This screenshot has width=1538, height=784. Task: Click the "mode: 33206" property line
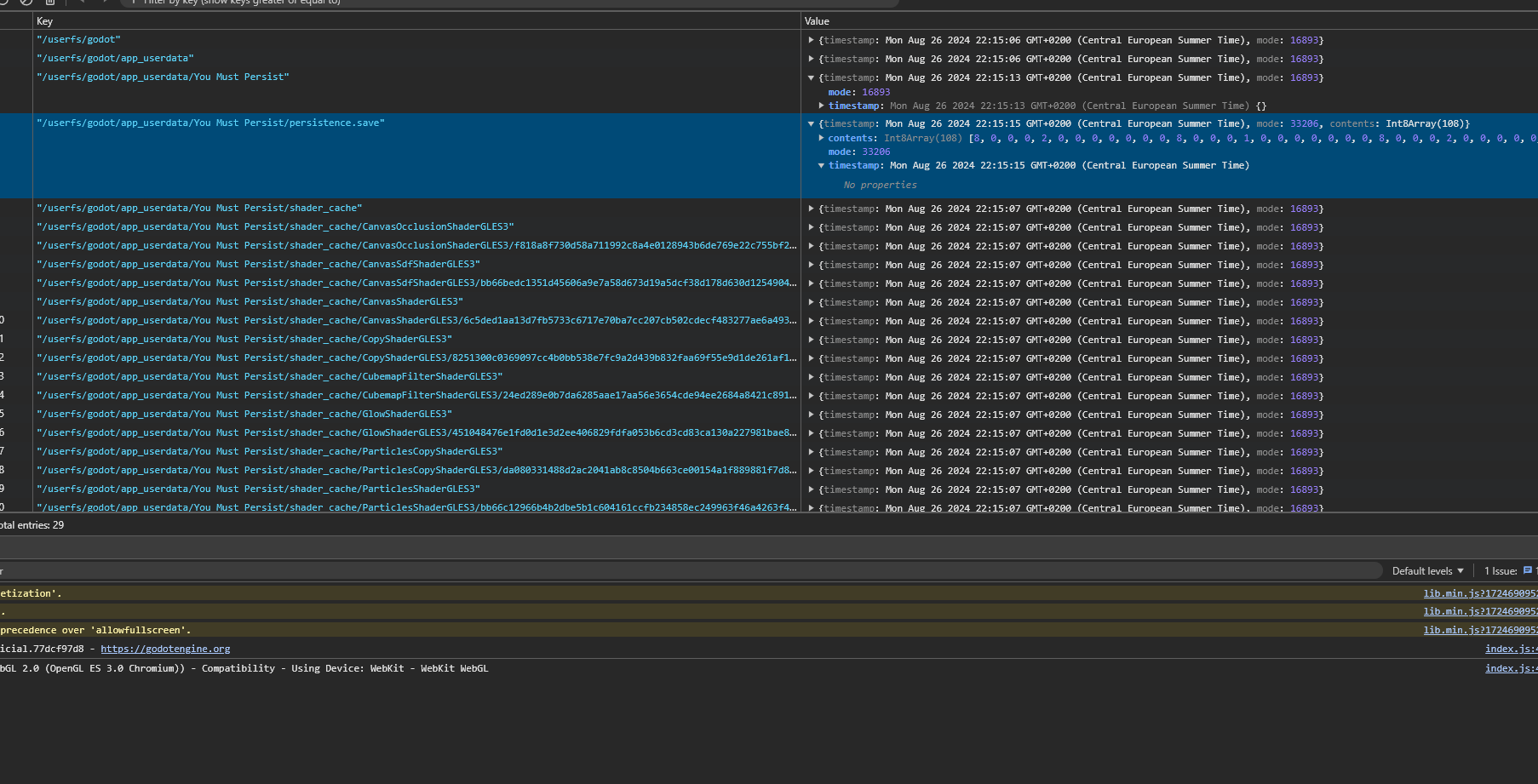[x=859, y=152]
